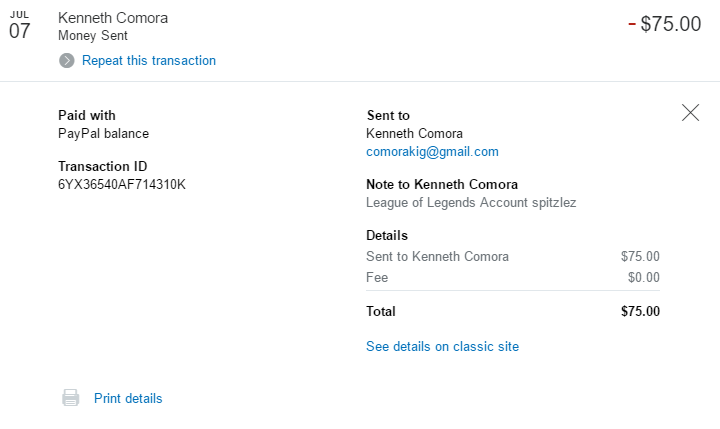Click the Repeat this transaction link

pyautogui.click(x=149, y=61)
